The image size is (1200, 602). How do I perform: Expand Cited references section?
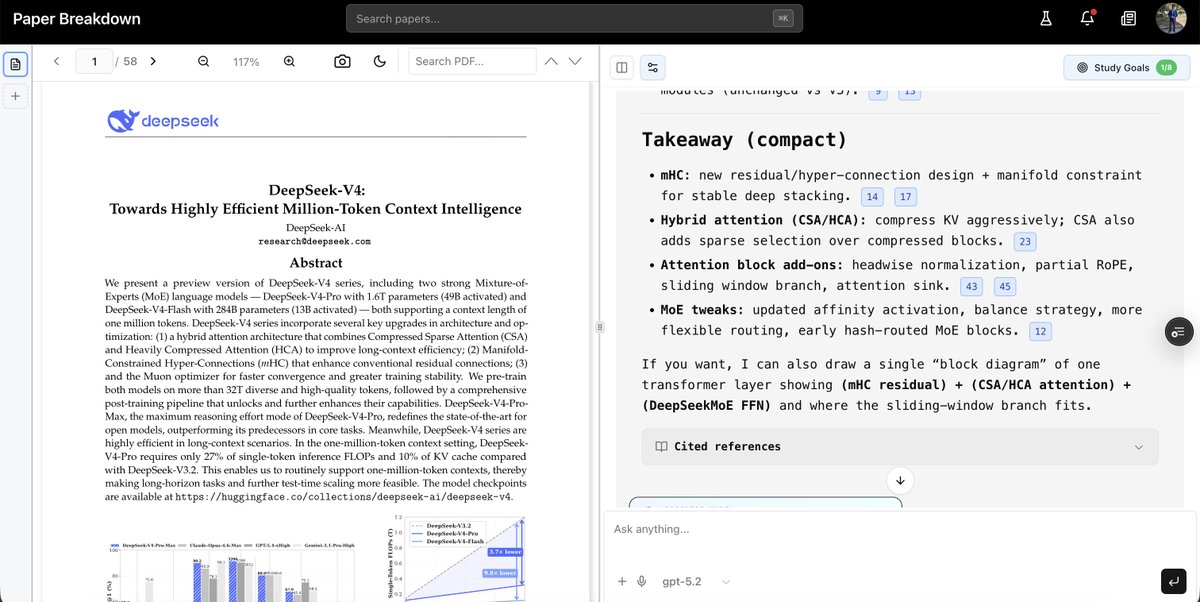900,447
